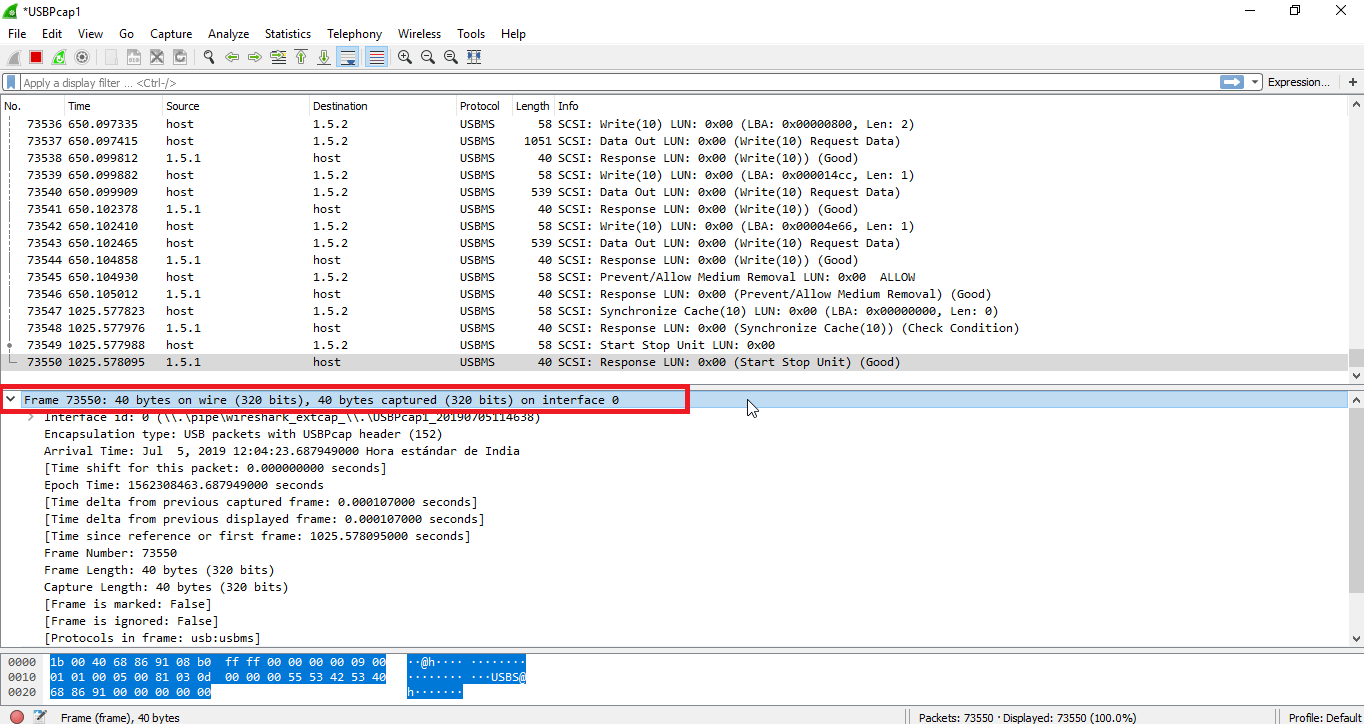The width and height of the screenshot is (1364, 724).
Task: Expand the Interface id tree row
Action: coord(32,417)
